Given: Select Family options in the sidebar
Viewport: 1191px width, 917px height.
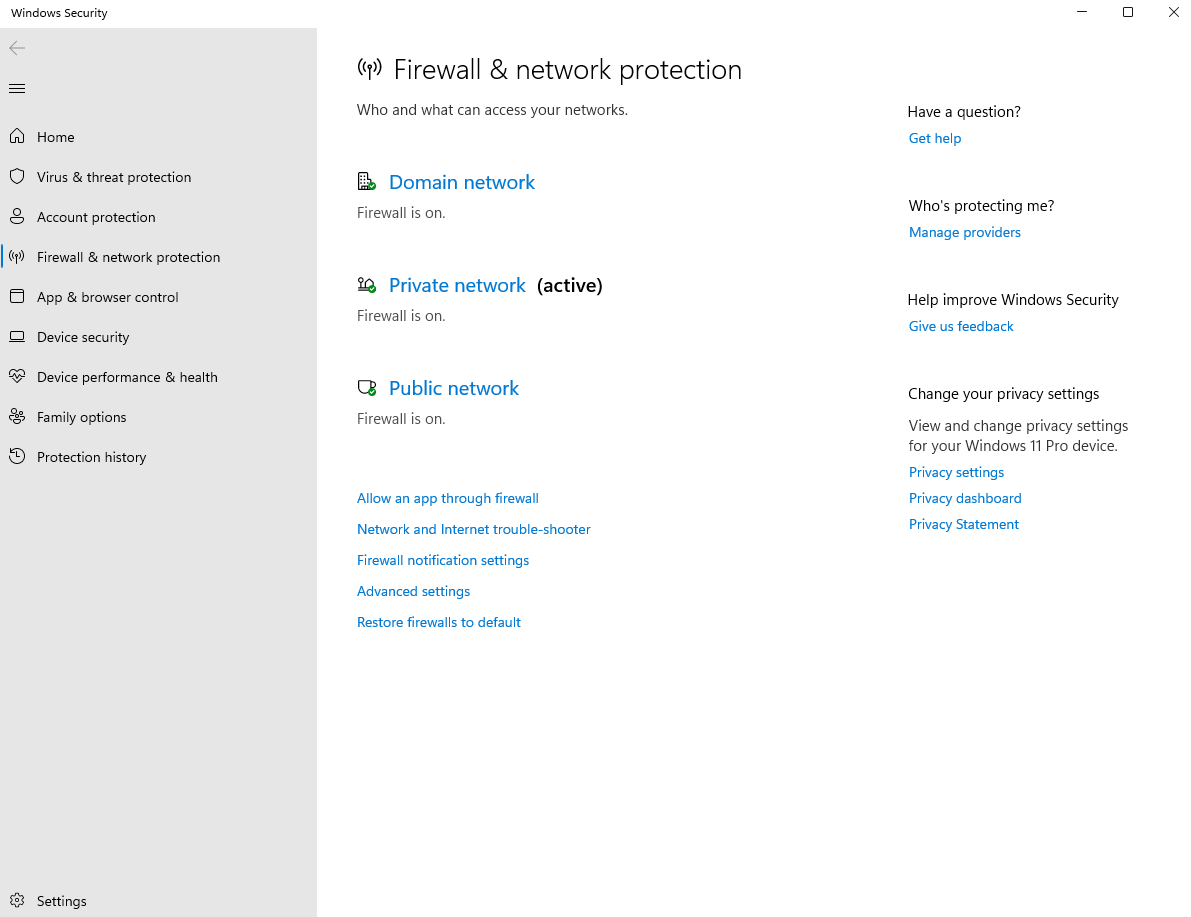Looking at the screenshot, I should click(81, 417).
